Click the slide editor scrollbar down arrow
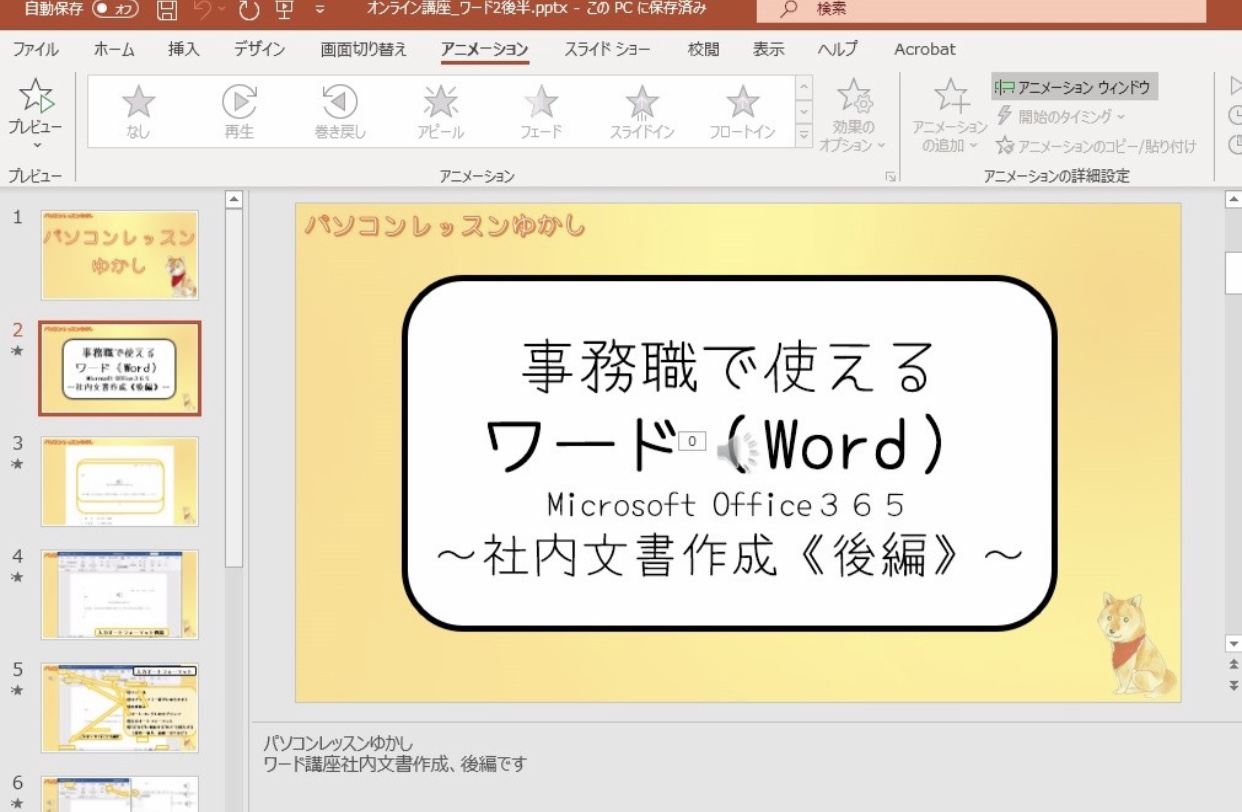This screenshot has height=812, width=1242. pos(1234,644)
